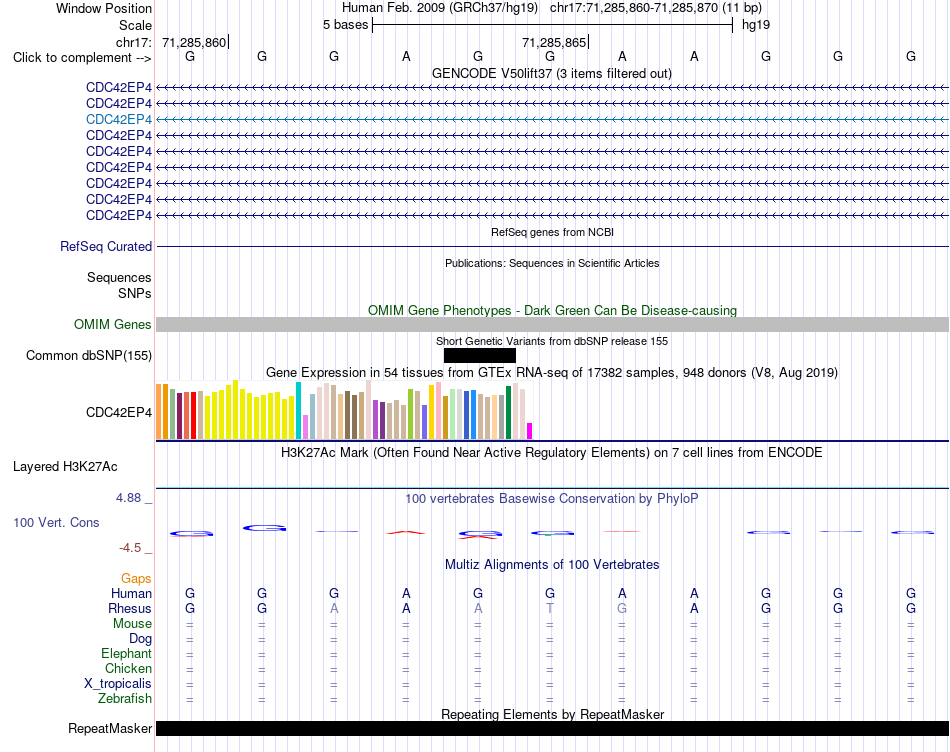Click the '4.88' PhyloP upper scale value

coord(128,497)
